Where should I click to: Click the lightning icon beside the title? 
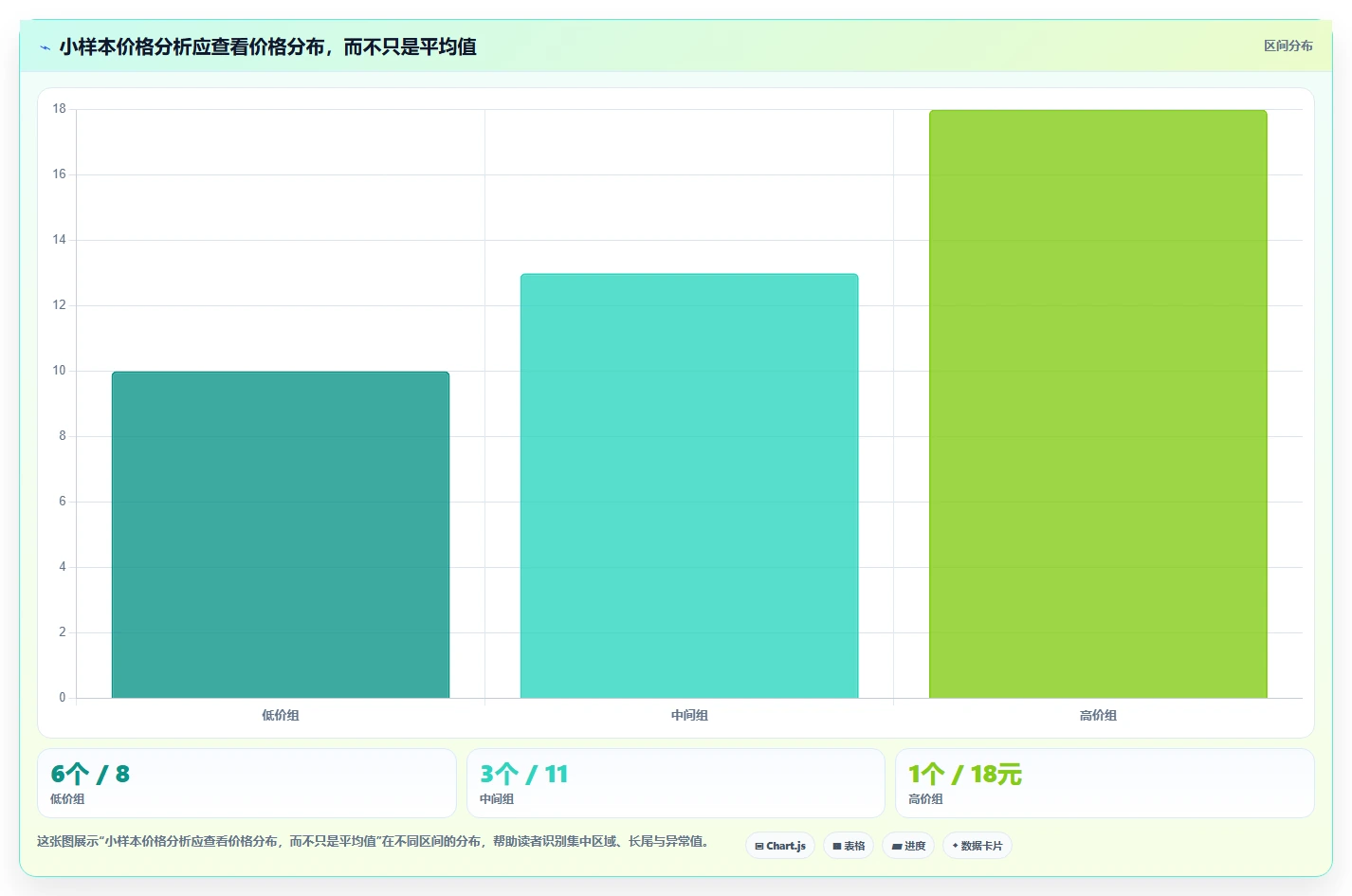coord(45,47)
